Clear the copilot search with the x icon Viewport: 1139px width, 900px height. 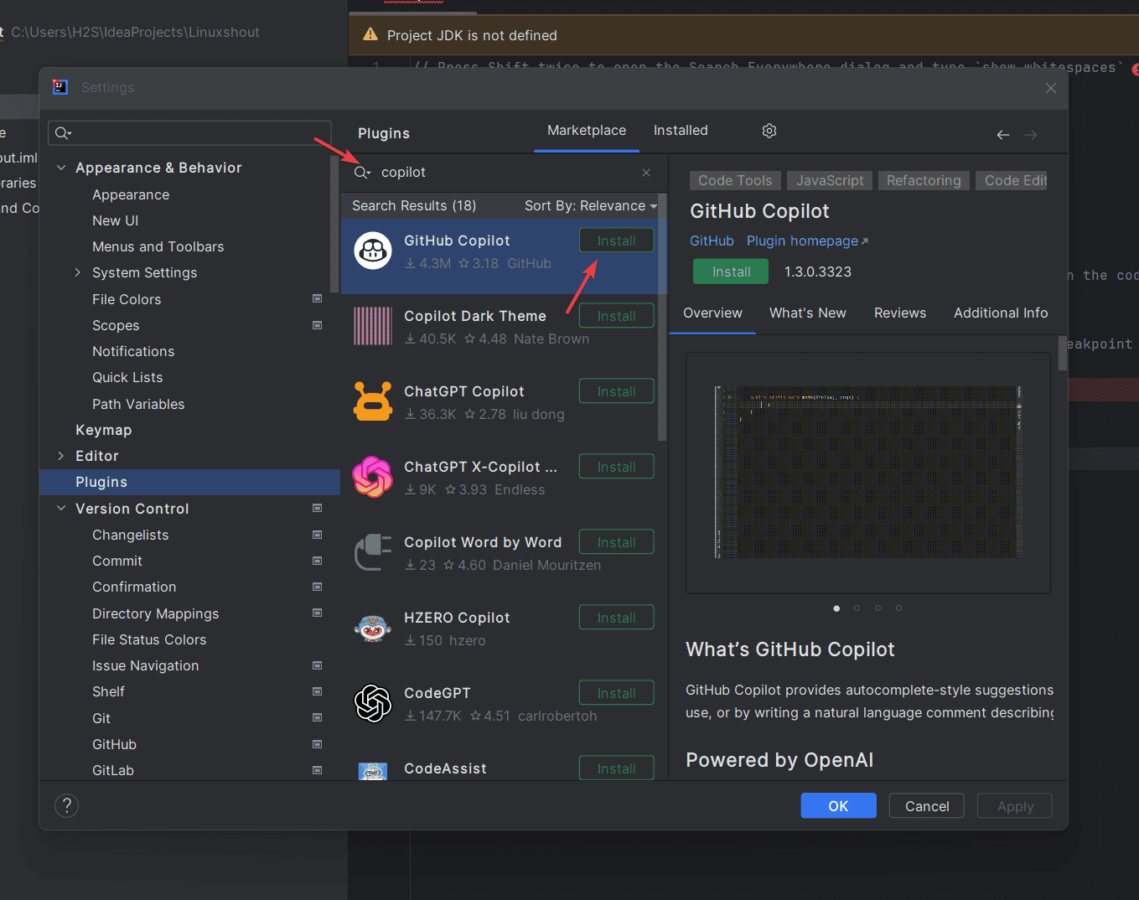[645, 172]
